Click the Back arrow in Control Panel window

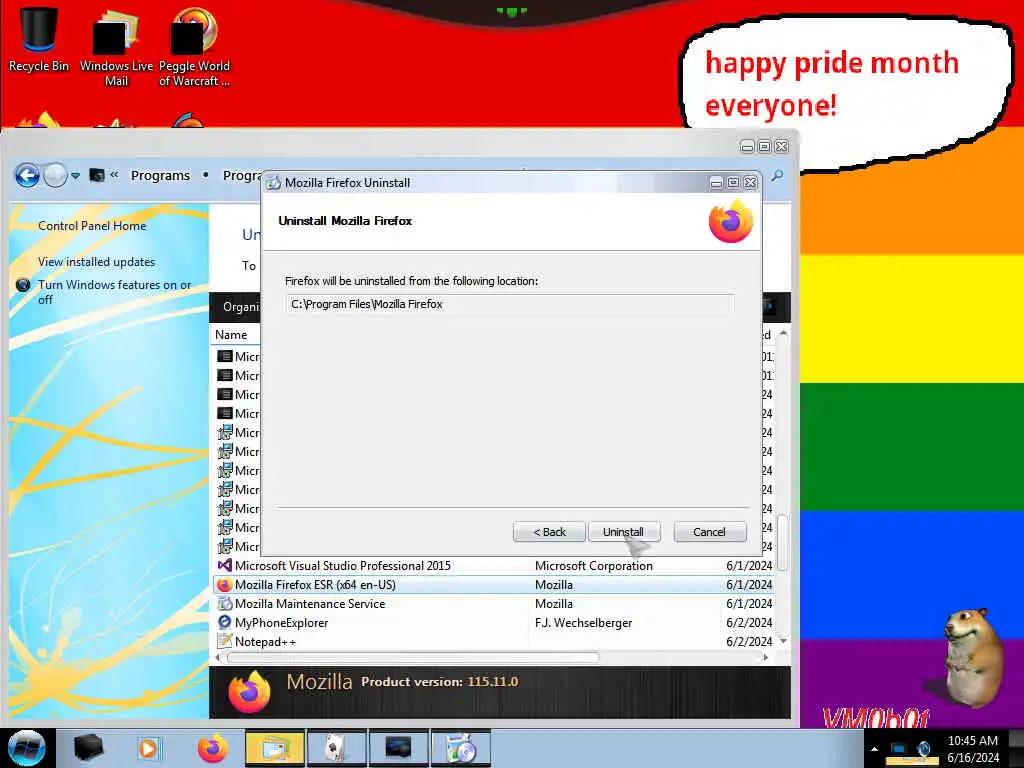click(27, 175)
